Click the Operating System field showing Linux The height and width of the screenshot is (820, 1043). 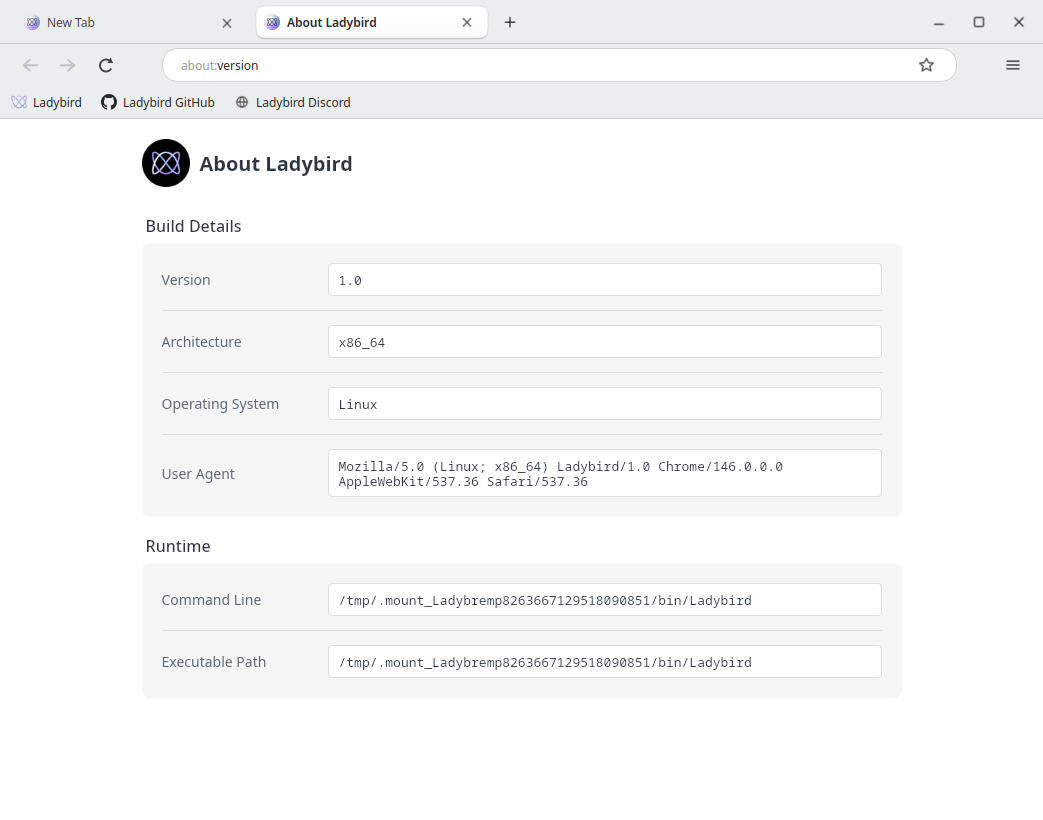(x=605, y=404)
